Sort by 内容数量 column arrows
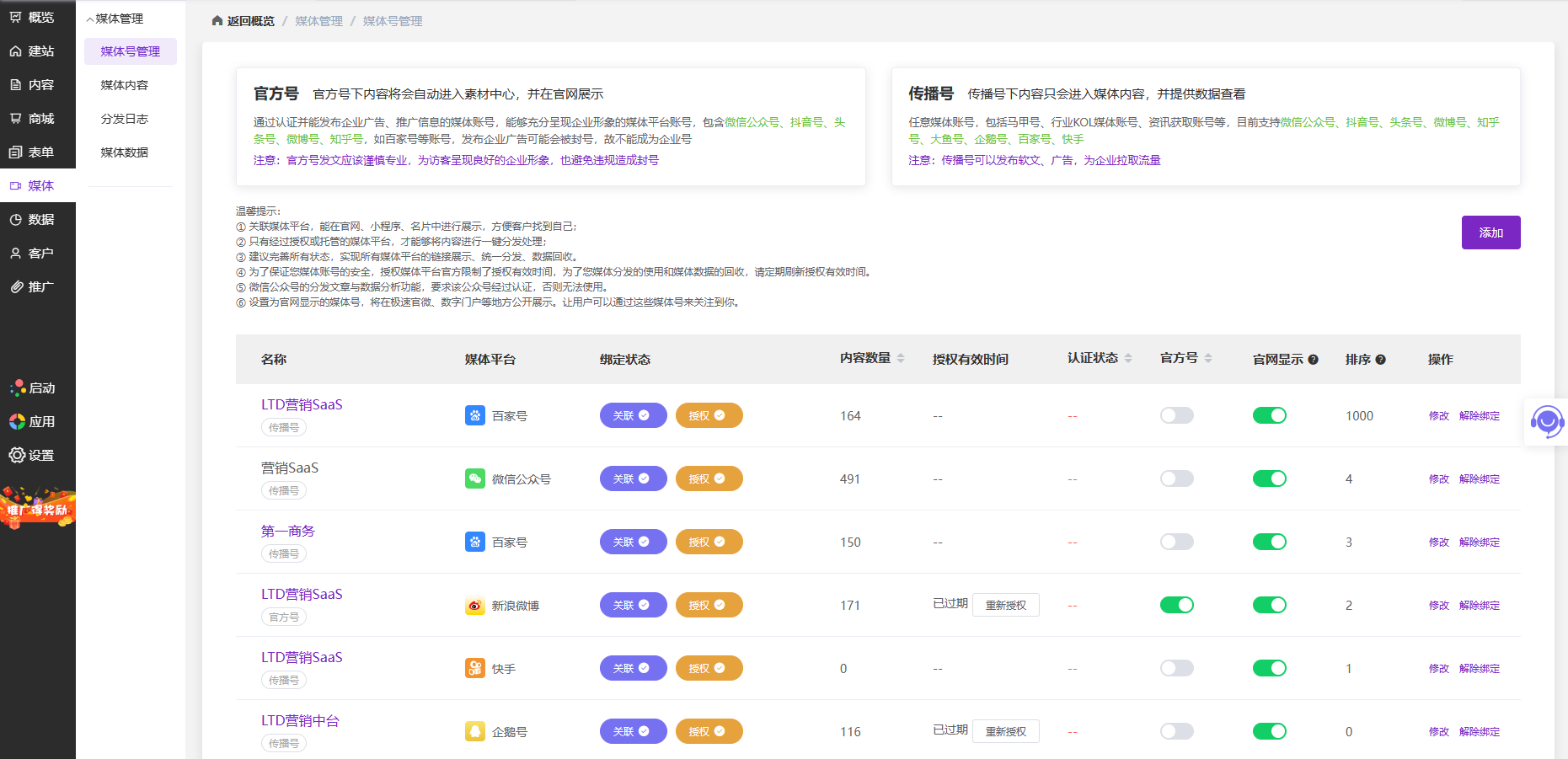The width and height of the screenshot is (1568, 759). point(901,359)
